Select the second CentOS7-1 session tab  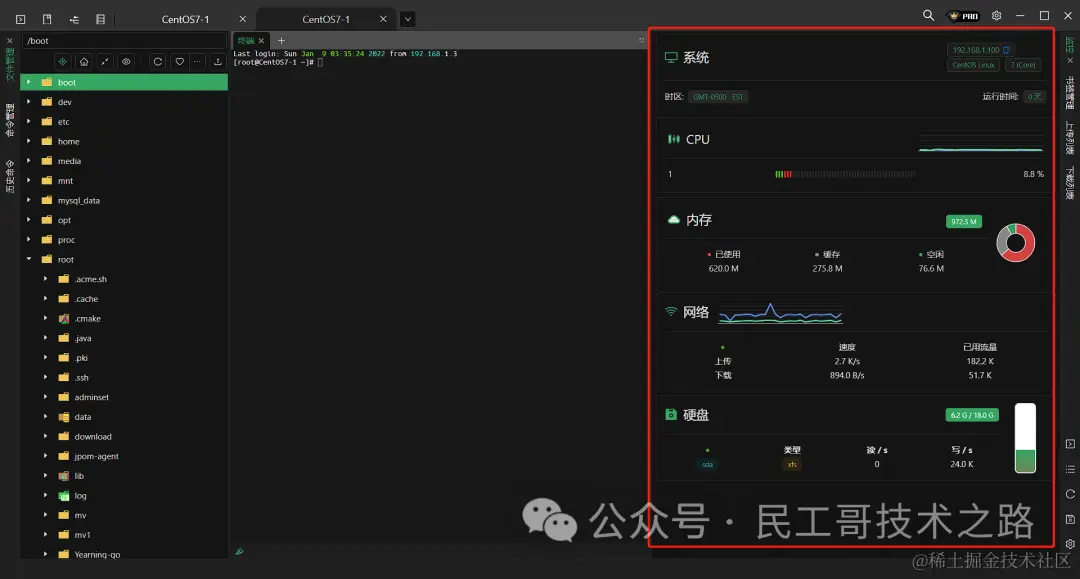[324, 18]
